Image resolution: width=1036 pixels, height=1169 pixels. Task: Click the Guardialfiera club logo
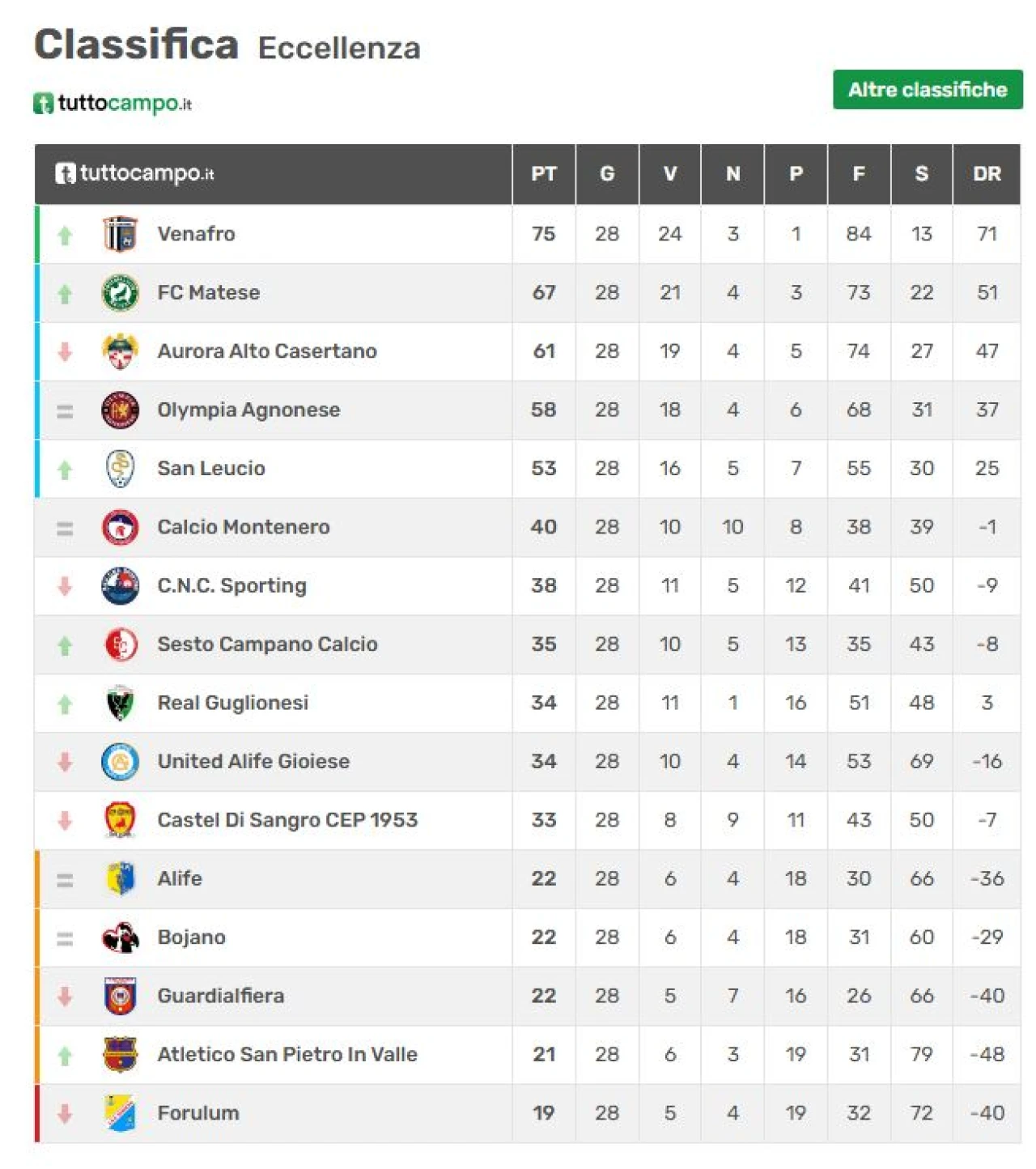[x=121, y=997]
